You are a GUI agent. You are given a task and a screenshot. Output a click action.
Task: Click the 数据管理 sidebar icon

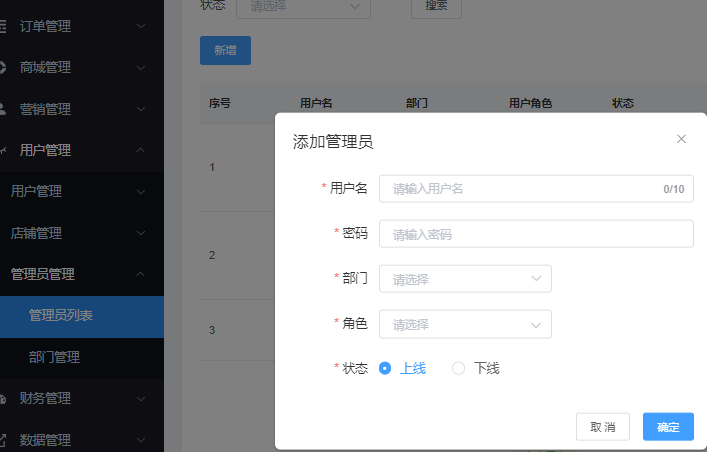3,439
